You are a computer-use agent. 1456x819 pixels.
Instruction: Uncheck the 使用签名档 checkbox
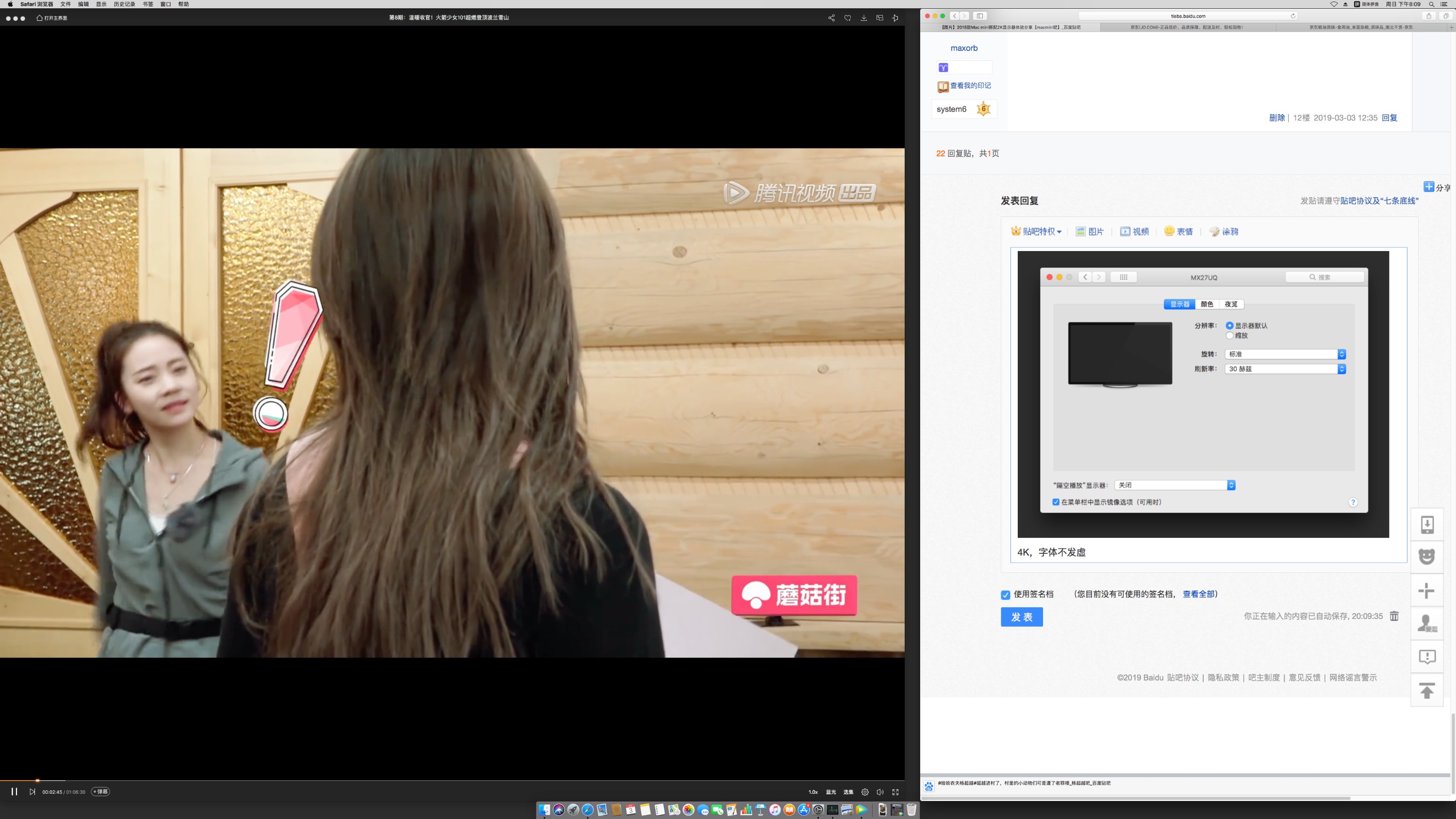(1005, 595)
